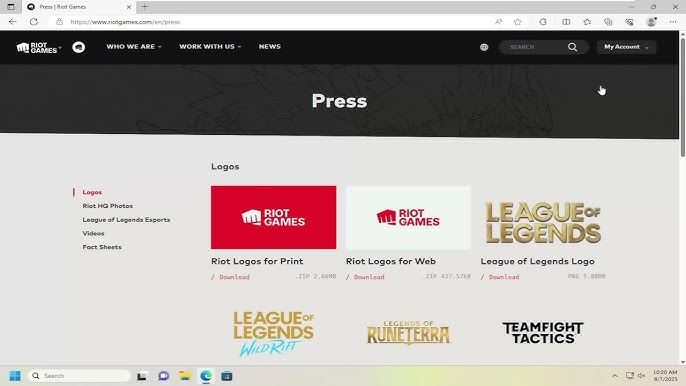Open the My Account dropdown
This screenshot has height=386, width=686.
626,47
